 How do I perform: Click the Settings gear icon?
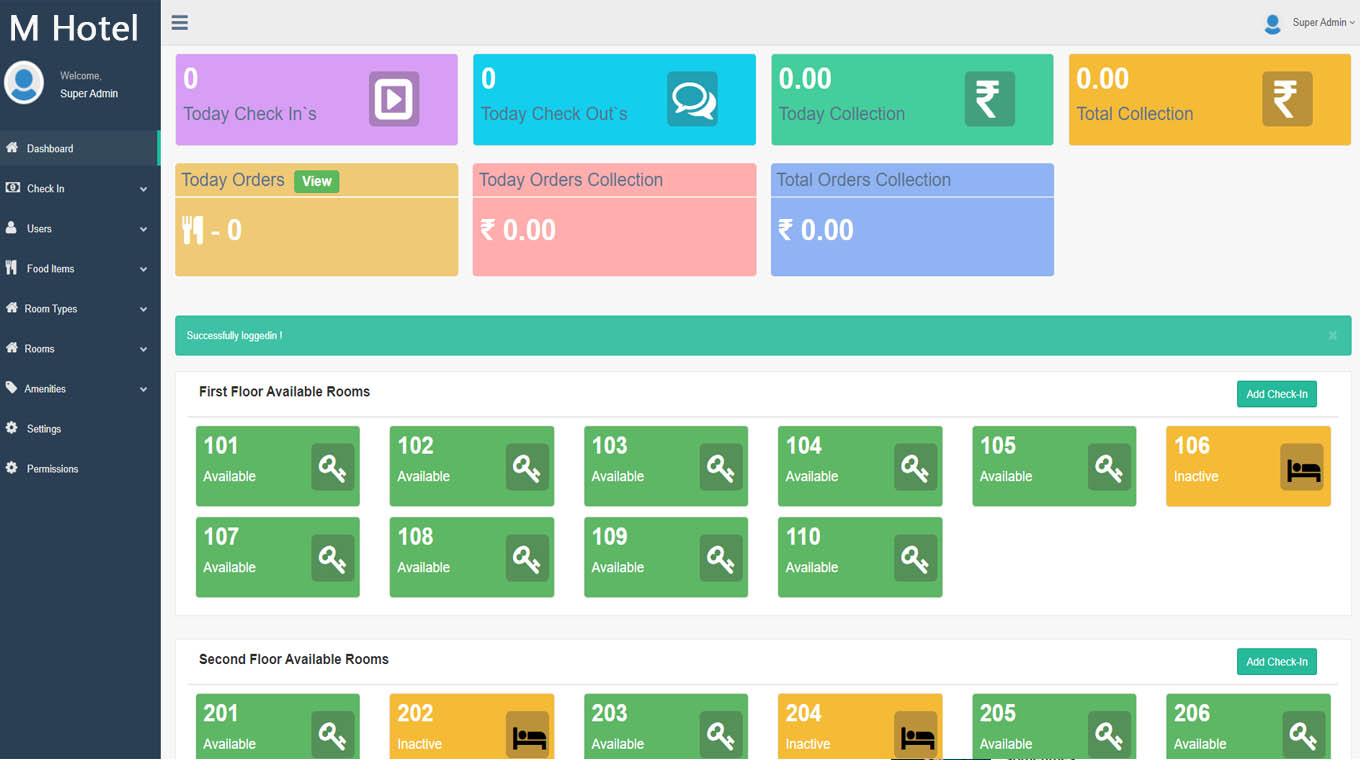pyautogui.click(x=12, y=428)
